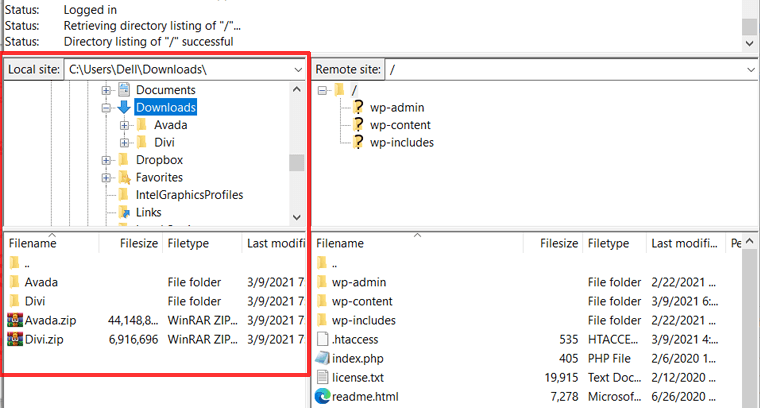The width and height of the screenshot is (760, 408).
Task: Sort remote files by Filetype column
Action: pyautogui.click(x=608, y=243)
